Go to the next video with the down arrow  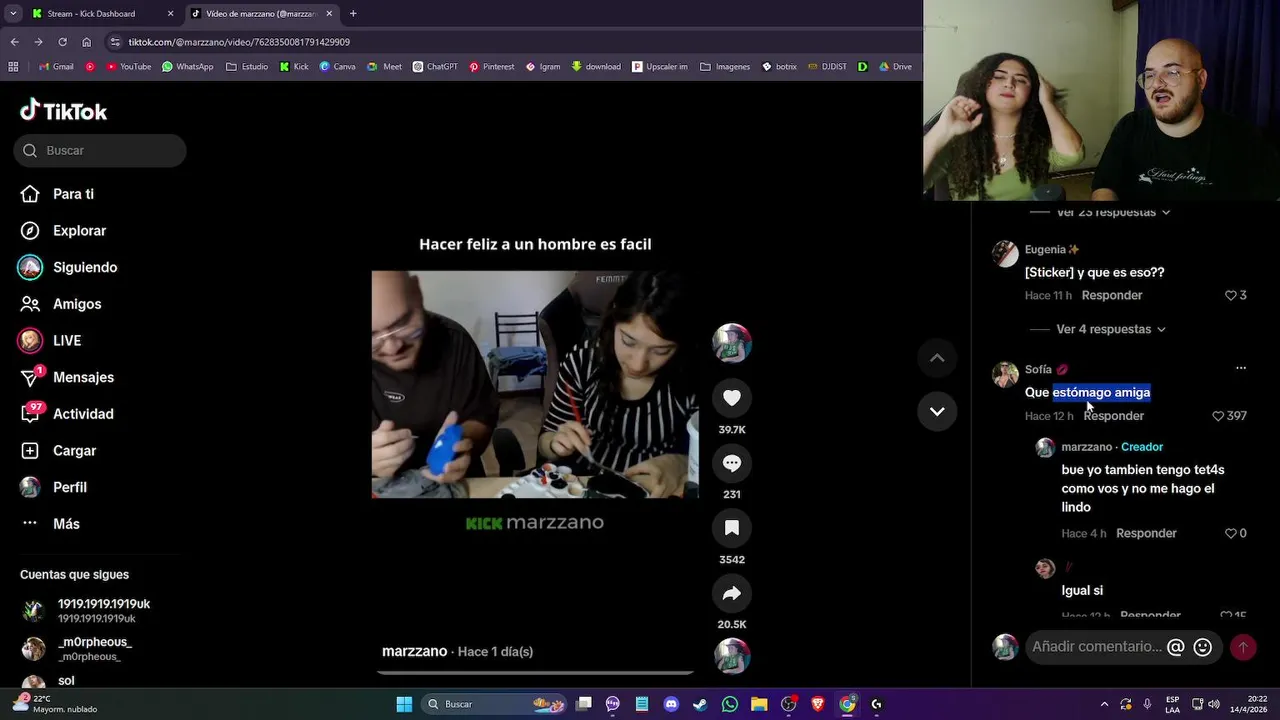(937, 411)
